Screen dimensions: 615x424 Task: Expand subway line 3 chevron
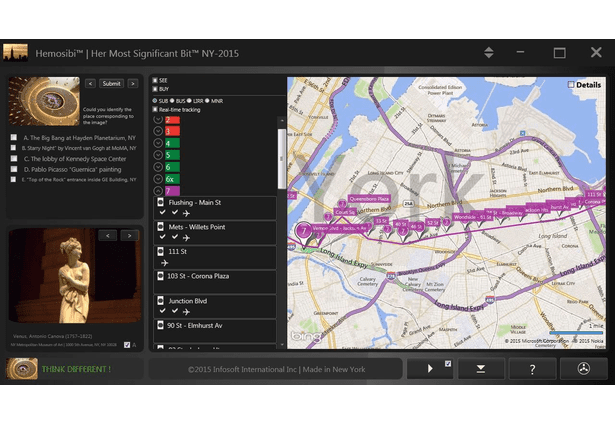(158, 131)
